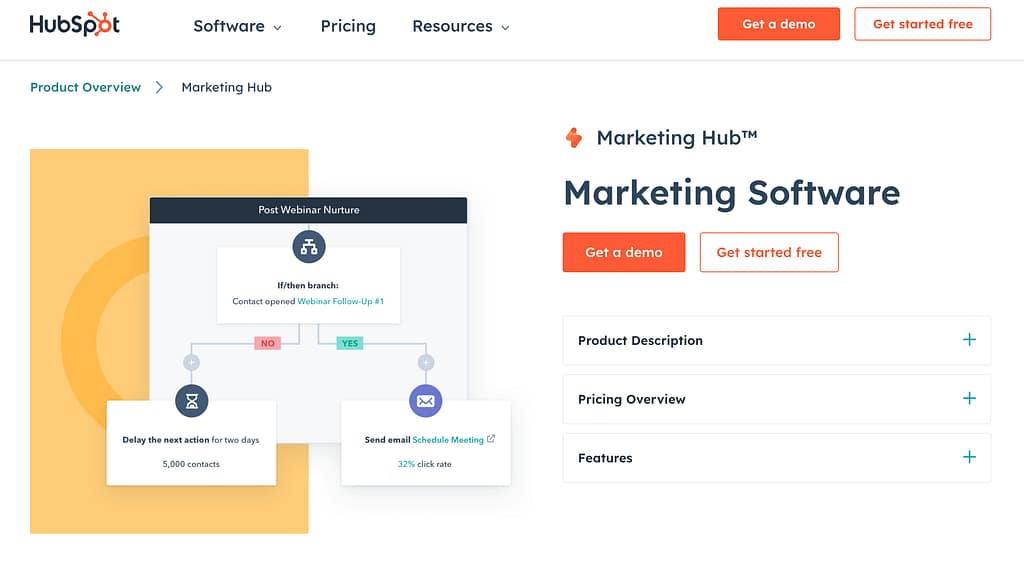Select the if/then branch workflow icon

[x=308, y=246]
